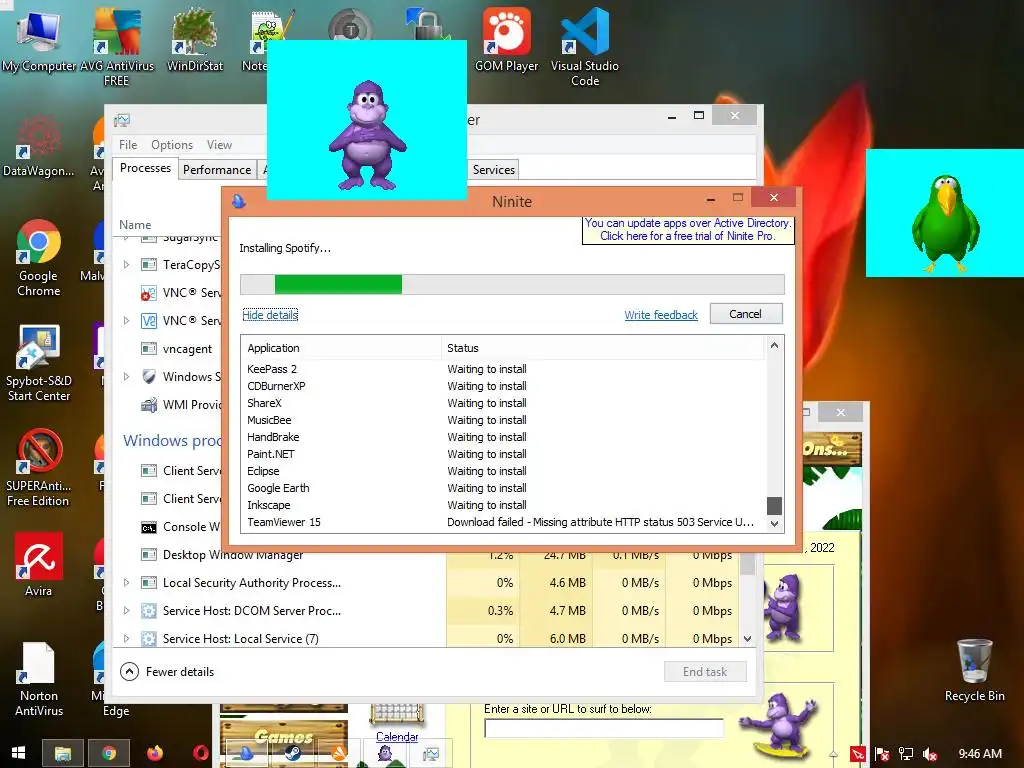Open the DataWagon desktop shortcut

(x=39, y=146)
